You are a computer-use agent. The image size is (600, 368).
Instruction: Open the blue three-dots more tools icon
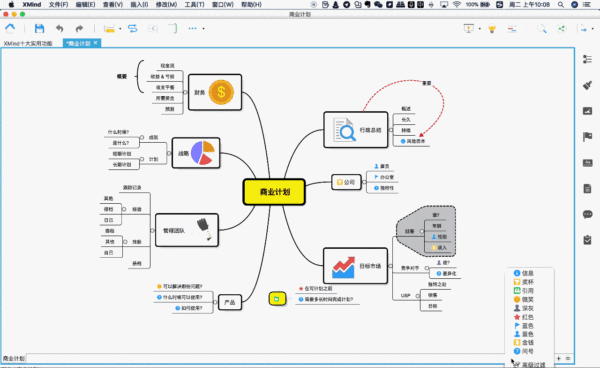192,28
